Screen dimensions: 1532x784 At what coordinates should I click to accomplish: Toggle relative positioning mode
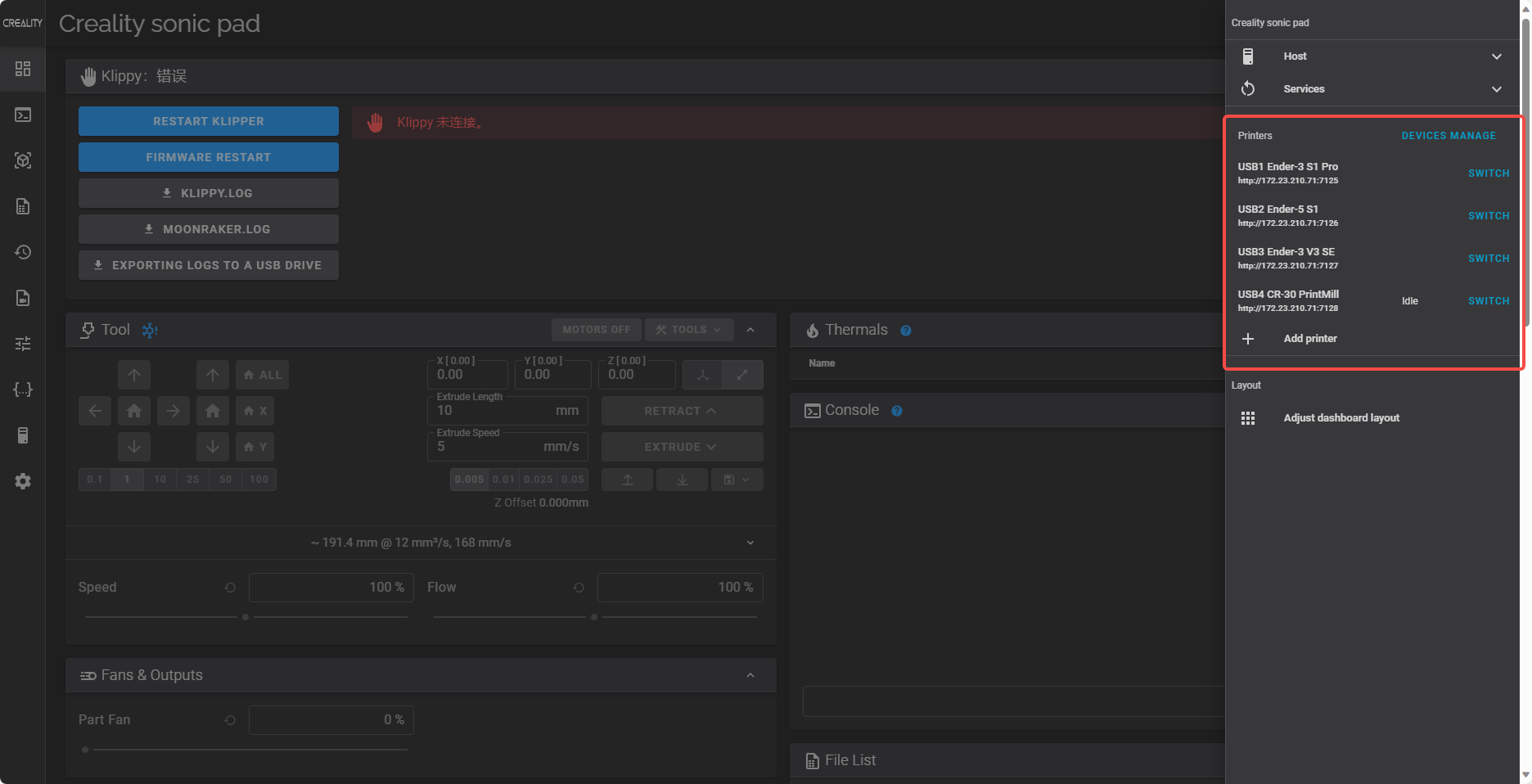[x=743, y=375]
